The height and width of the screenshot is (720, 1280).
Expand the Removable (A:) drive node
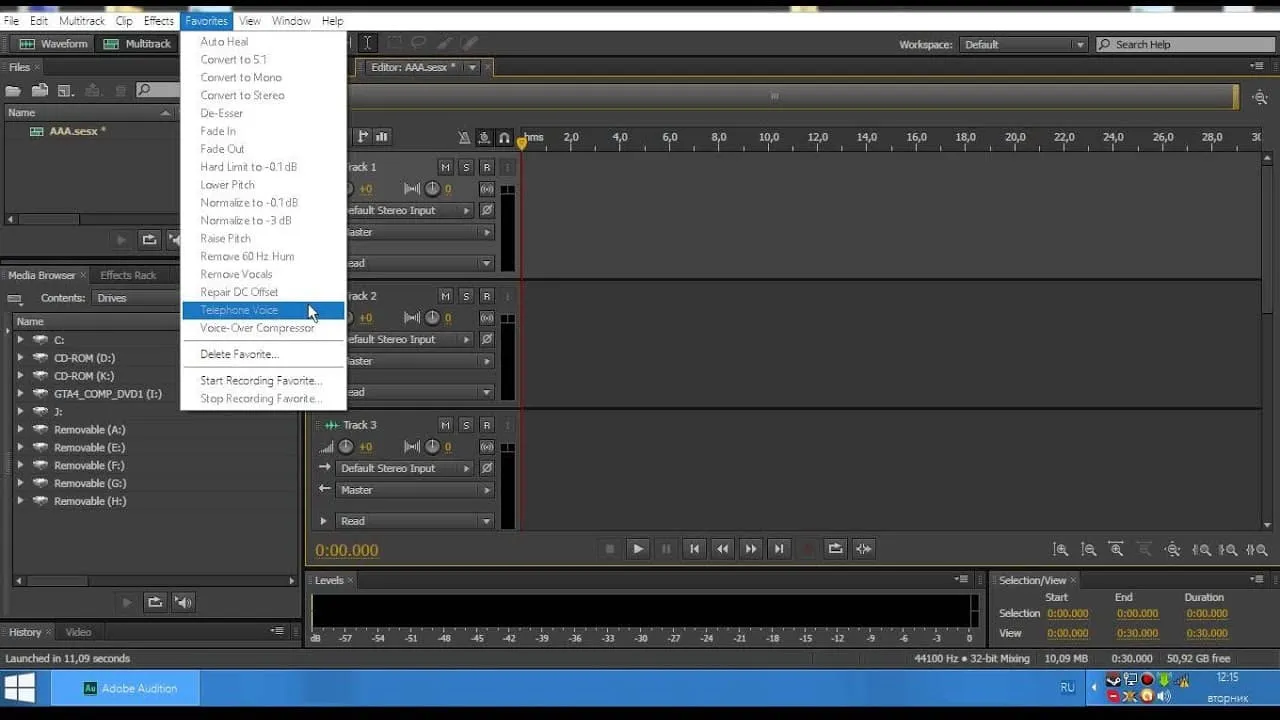coord(20,430)
